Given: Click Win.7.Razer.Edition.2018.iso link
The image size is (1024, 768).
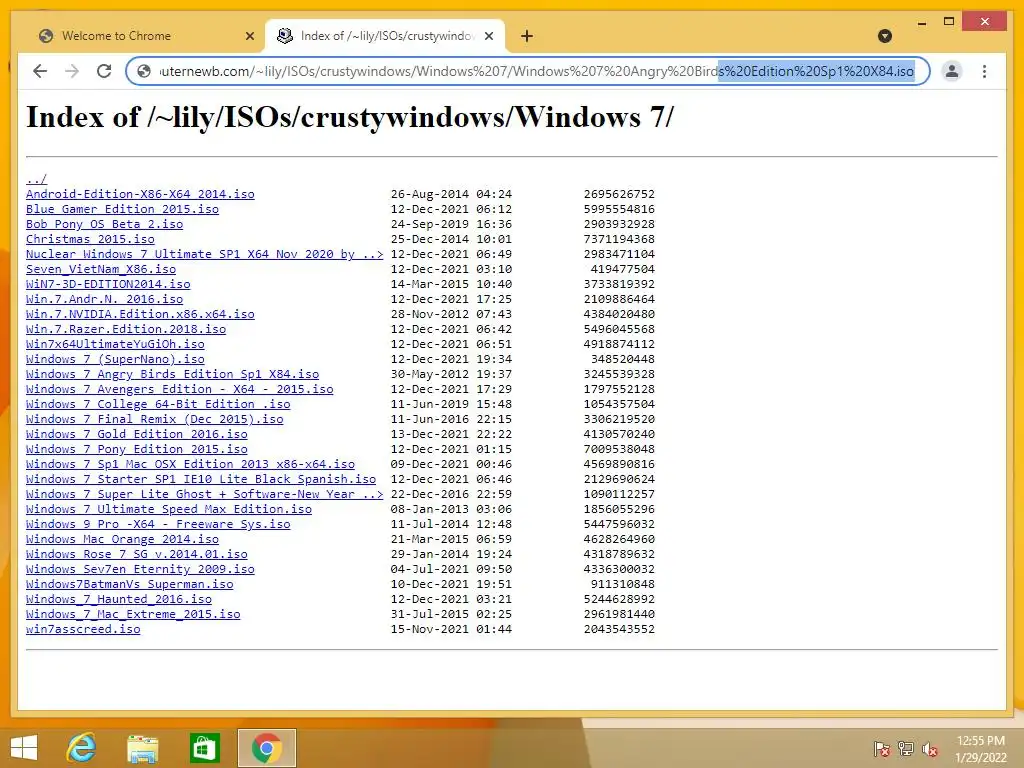Looking at the screenshot, I should point(126,329).
